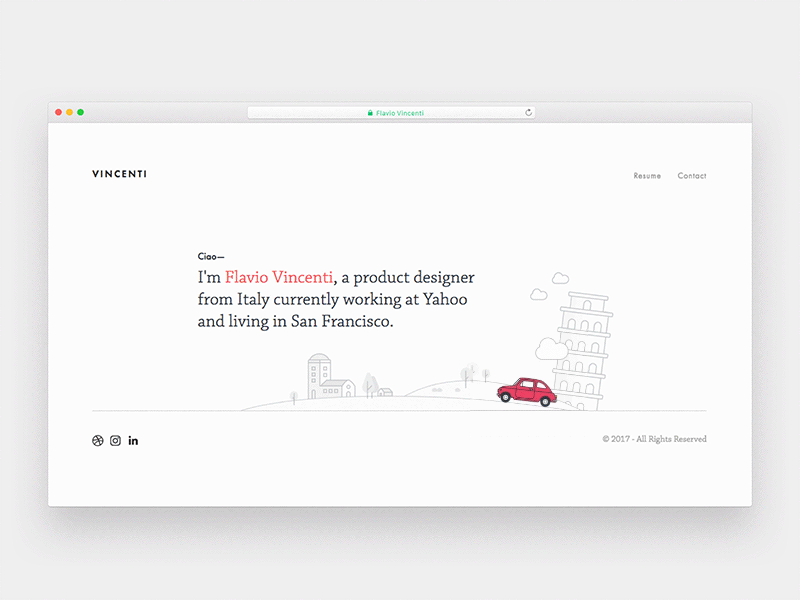800x600 pixels.
Task: Select the red vintage car illustration
Action: click(527, 390)
